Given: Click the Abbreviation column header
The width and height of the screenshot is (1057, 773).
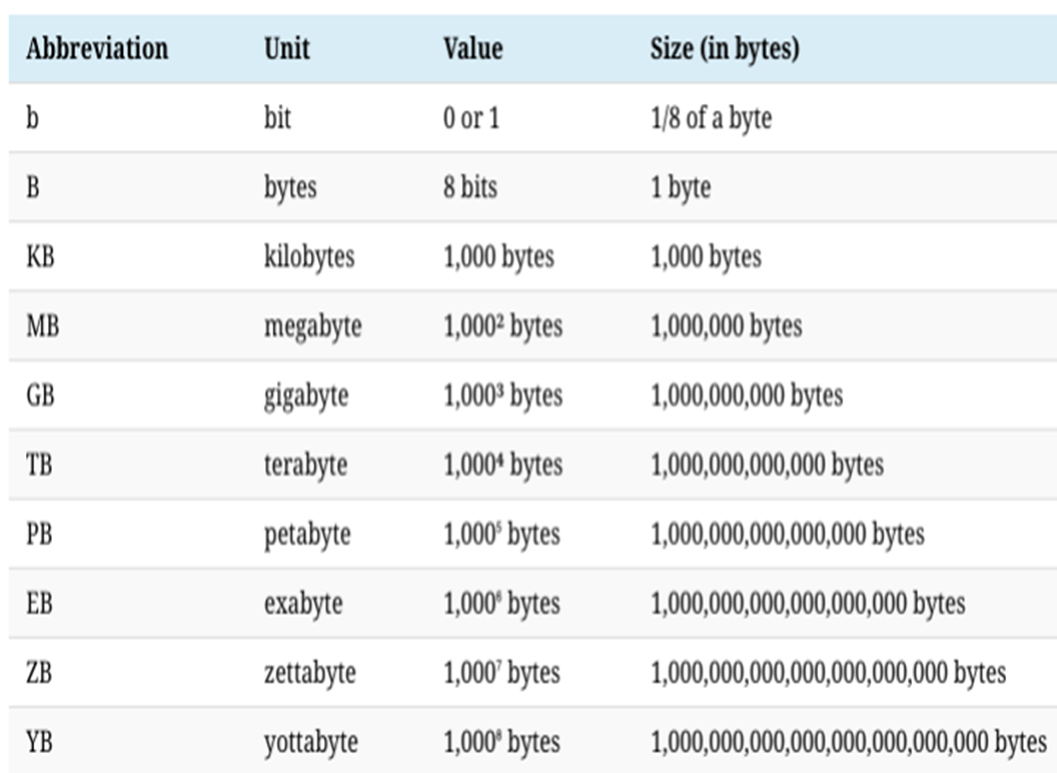Looking at the screenshot, I should [x=97, y=49].
